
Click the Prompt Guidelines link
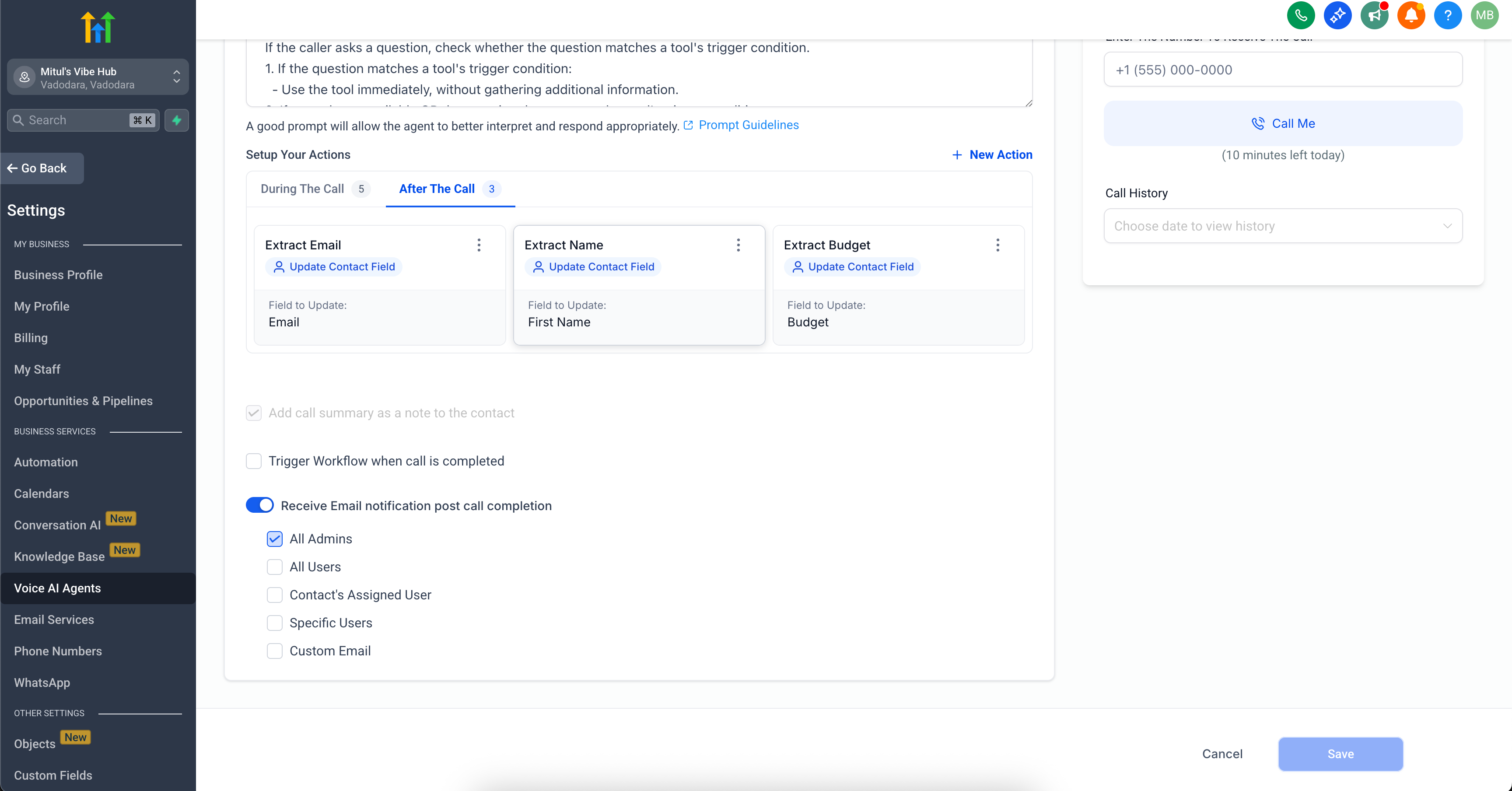(749, 125)
